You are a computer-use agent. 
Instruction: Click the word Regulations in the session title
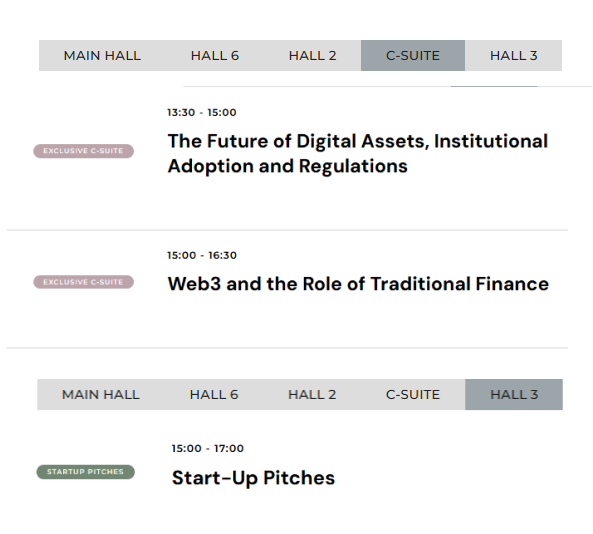(353, 166)
